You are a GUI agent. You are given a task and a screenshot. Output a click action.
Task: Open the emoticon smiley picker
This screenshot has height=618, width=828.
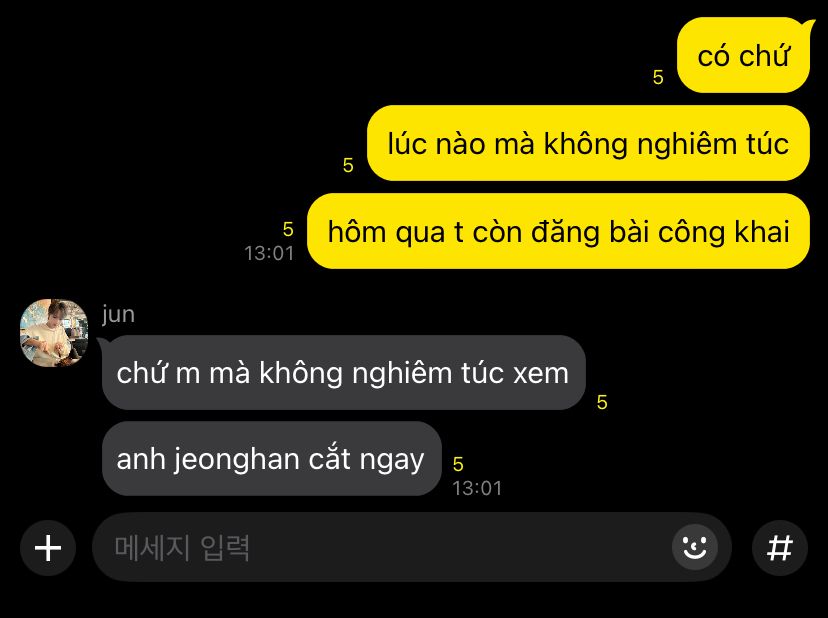tap(694, 547)
